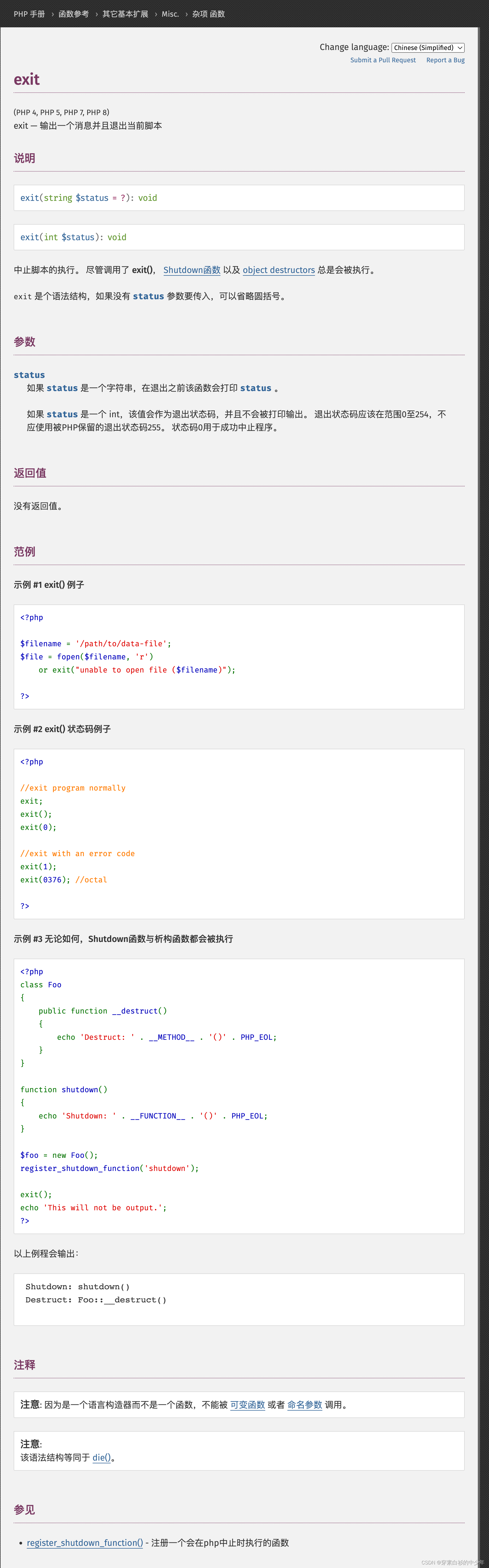
Task: Follow the Shutdown函数 link
Action: point(192,270)
